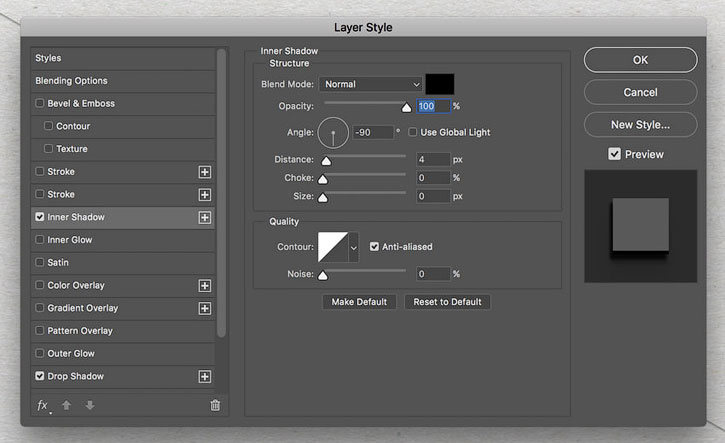Expand the Contour picker arrow
The height and width of the screenshot is (443, 725).
click(354, 247)
